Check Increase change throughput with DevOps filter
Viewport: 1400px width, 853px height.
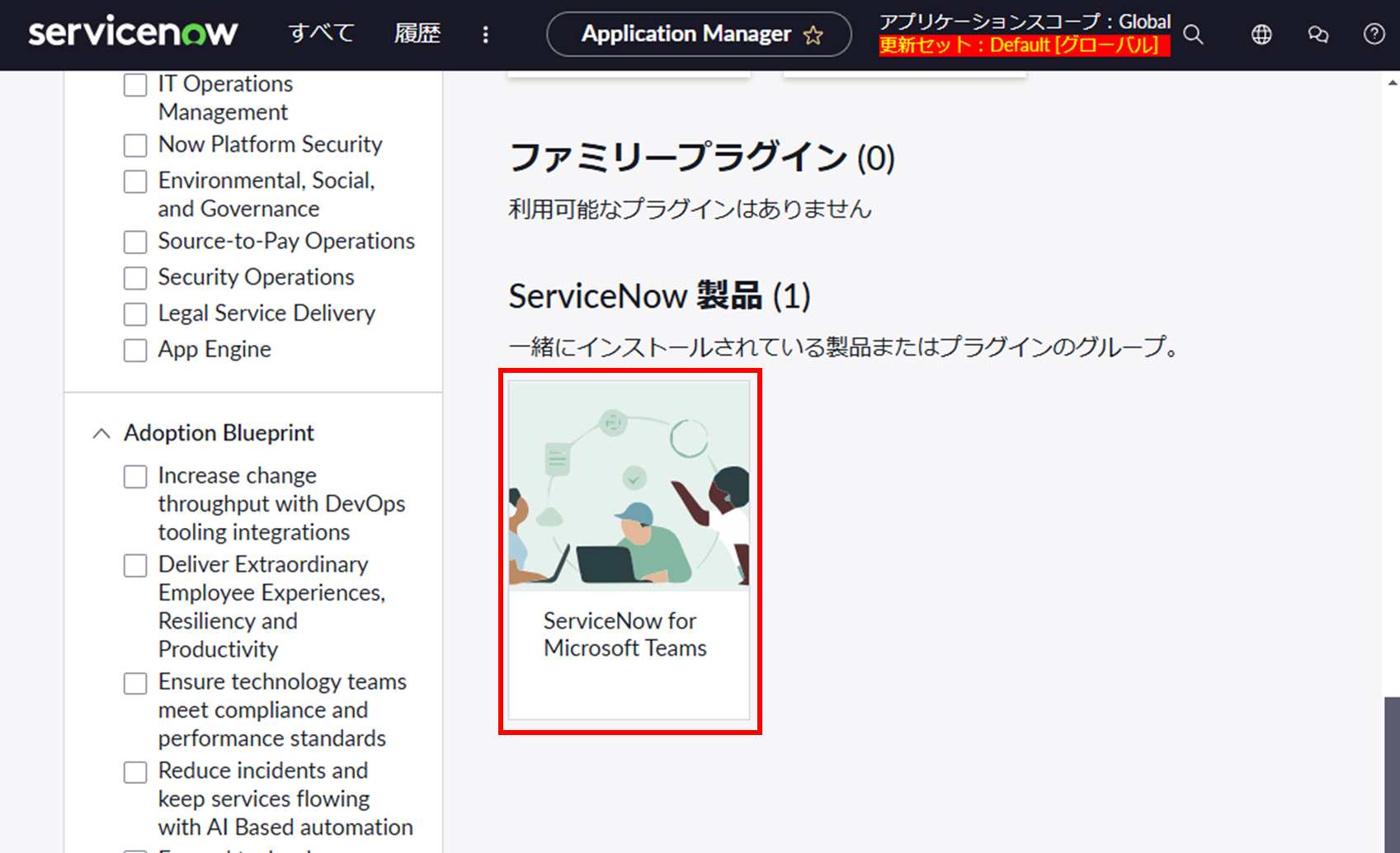tap(135, 477)
